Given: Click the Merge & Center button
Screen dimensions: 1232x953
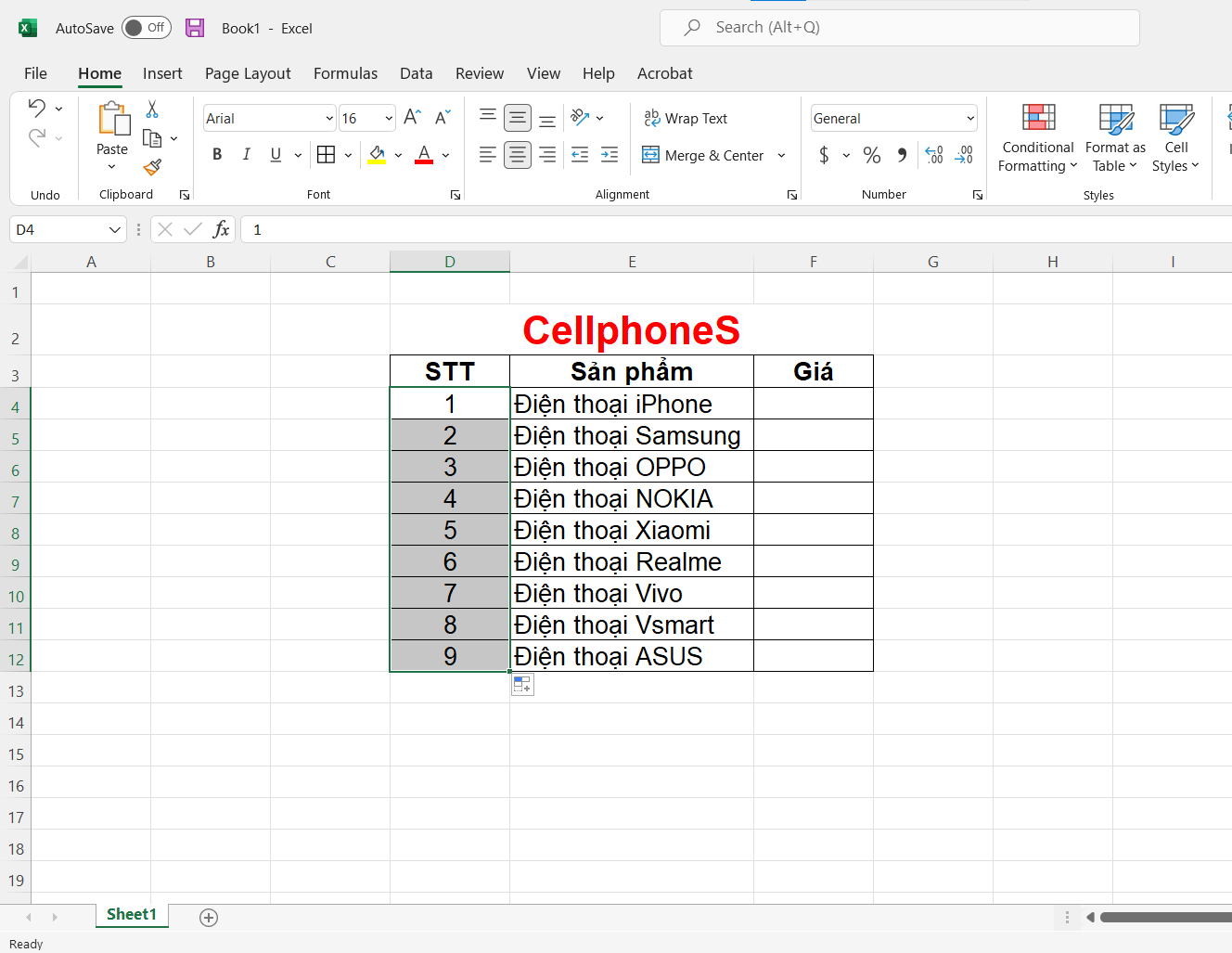Looking at the screenshot, I should point(703,156).
